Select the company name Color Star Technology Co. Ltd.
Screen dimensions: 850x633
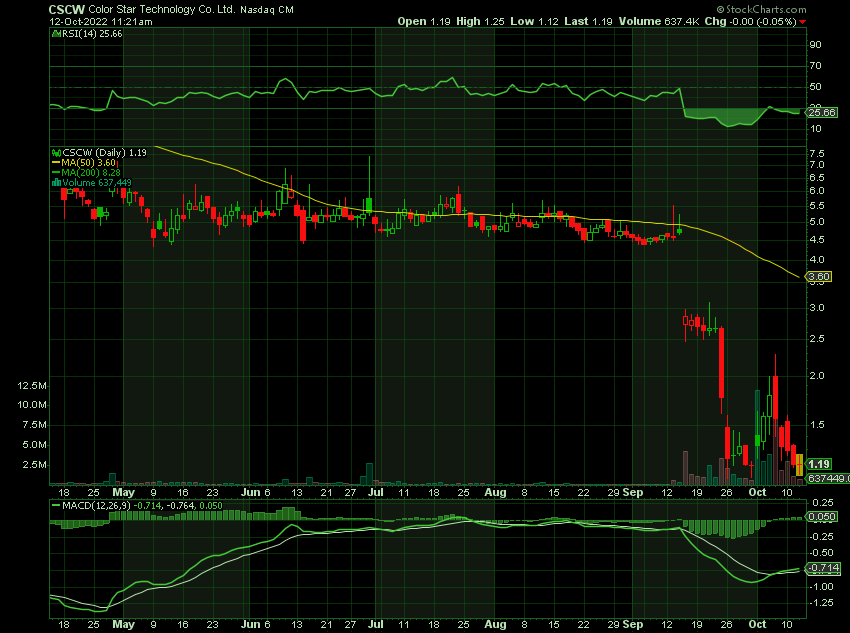coord(162,9)
